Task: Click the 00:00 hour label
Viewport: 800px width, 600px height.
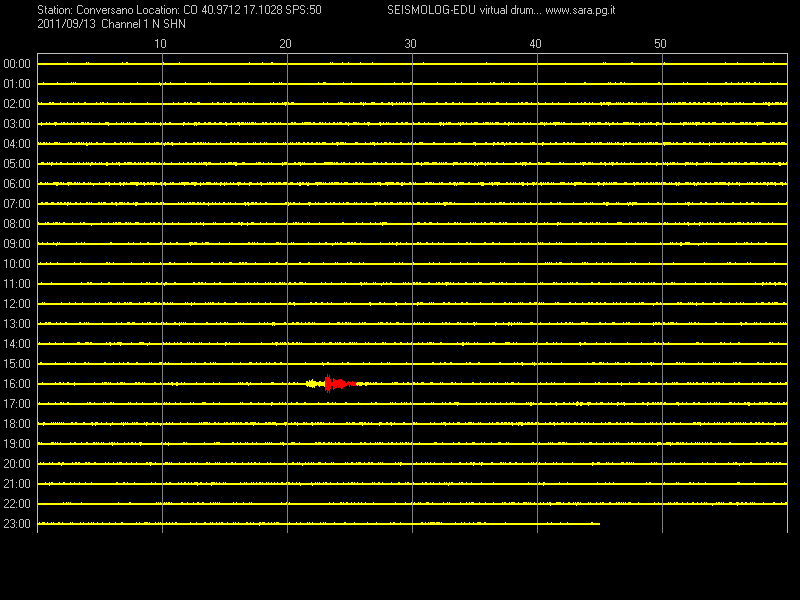Action: [x=17, y=64]
